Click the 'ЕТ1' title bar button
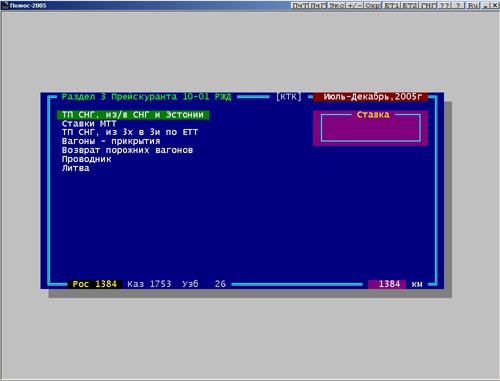Image resolution: width=500 pixels, height=381 pixels. 392,5
